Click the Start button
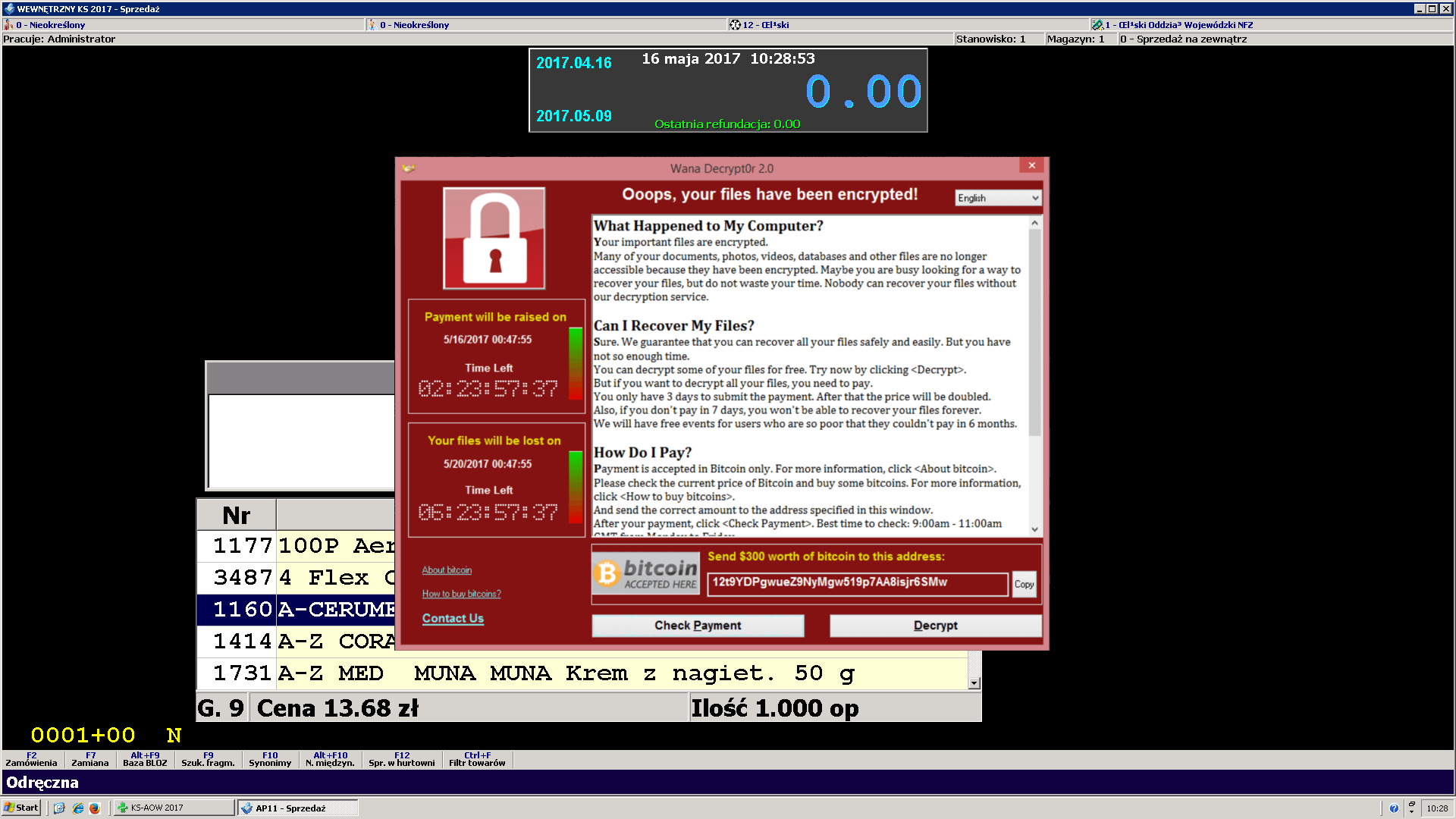The height and width of the screenshot is (819, 1456). [21, 808]
